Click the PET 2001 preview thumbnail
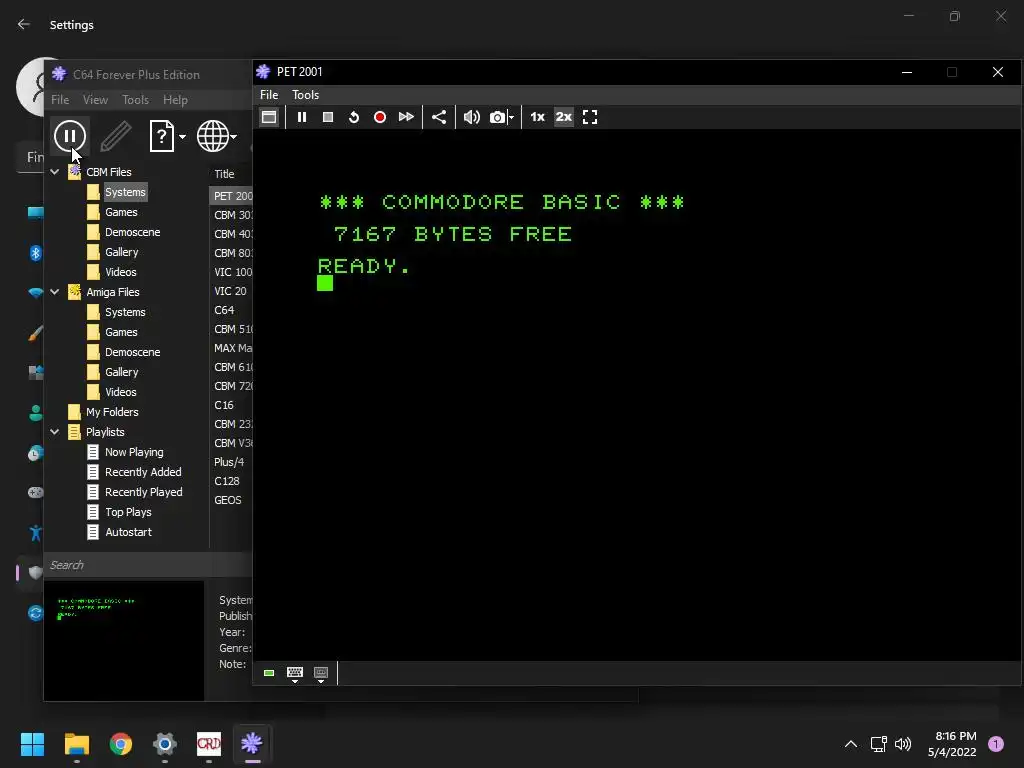The width and height of the screenshot is (1024, 768). click(x=124, y=641)
